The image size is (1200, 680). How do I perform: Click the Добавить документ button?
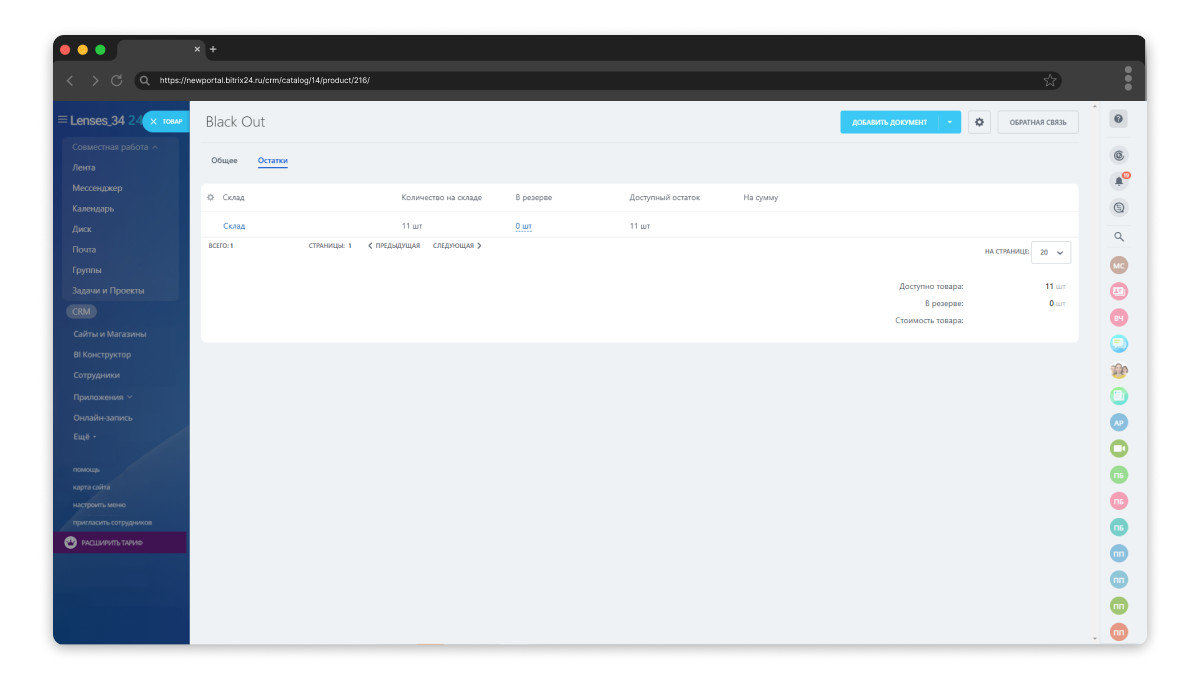[x=889, y=122]
